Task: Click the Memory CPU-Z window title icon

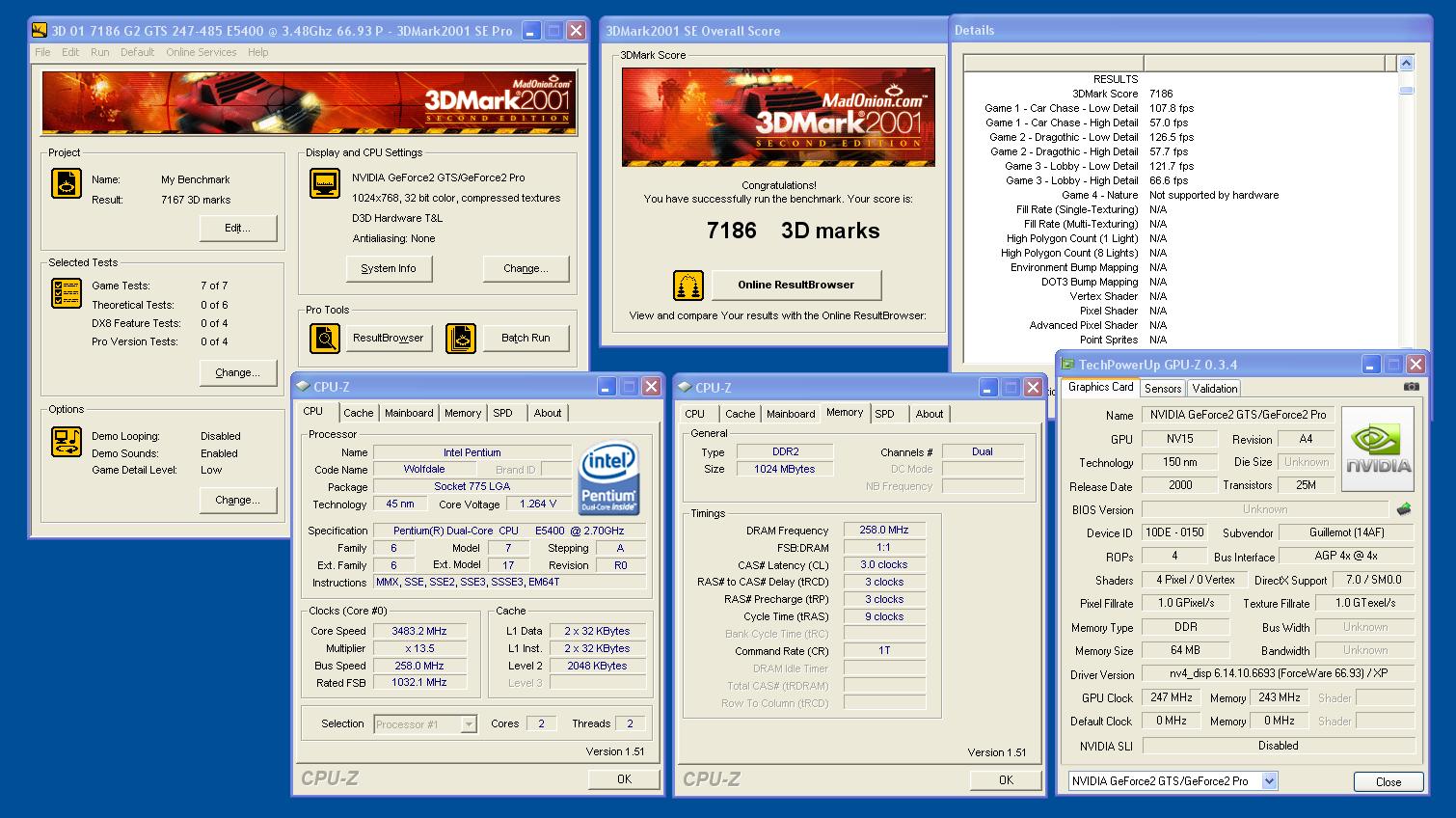Action: click(x=685, y=388)
